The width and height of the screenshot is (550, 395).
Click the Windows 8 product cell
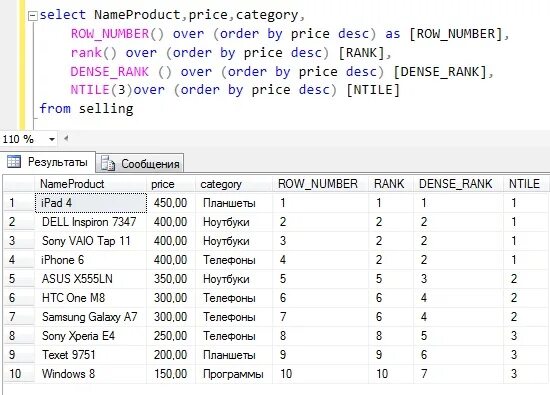point(90,374)
